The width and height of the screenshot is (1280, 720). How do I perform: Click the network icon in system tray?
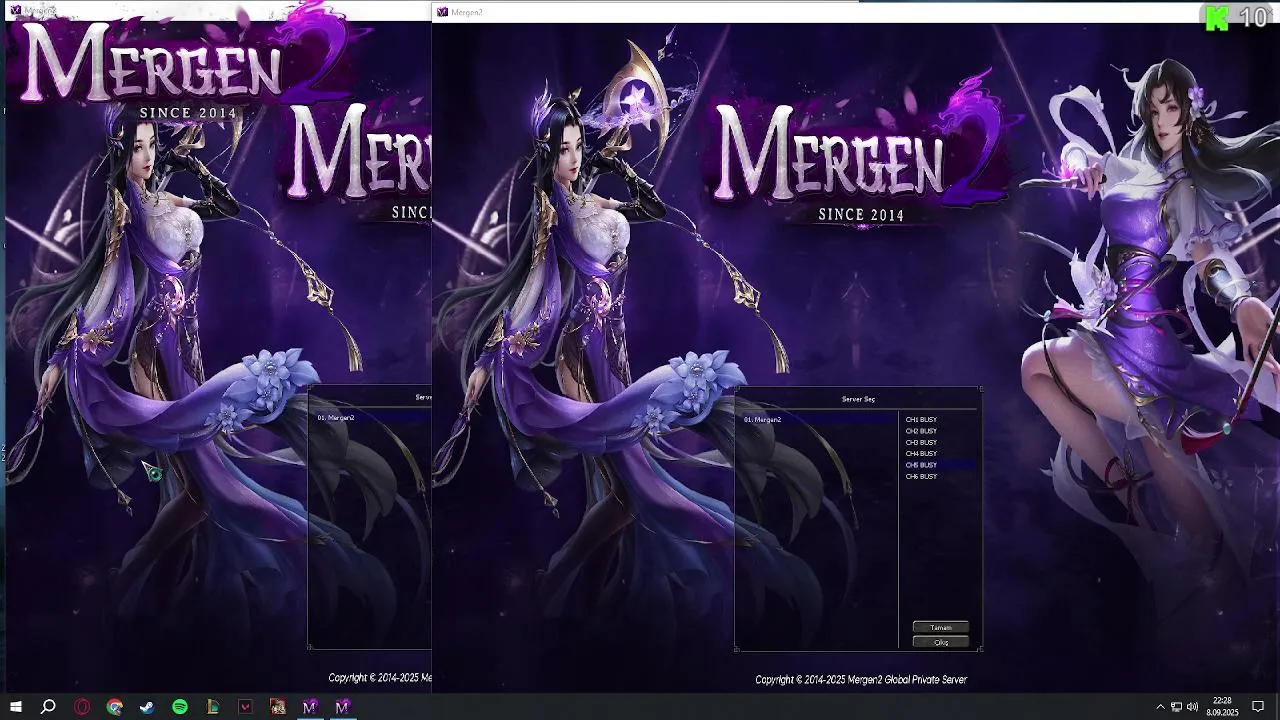[1176, 707]
